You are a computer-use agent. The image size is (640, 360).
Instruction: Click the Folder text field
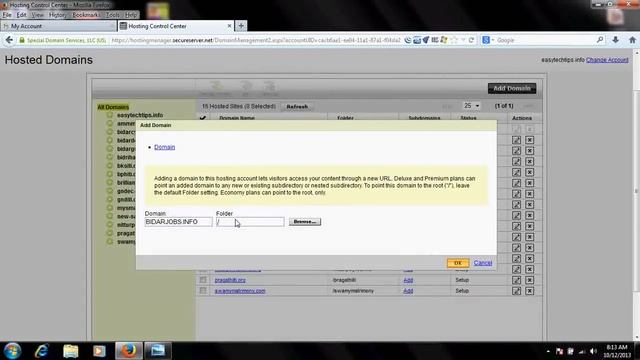pos(250,222)
